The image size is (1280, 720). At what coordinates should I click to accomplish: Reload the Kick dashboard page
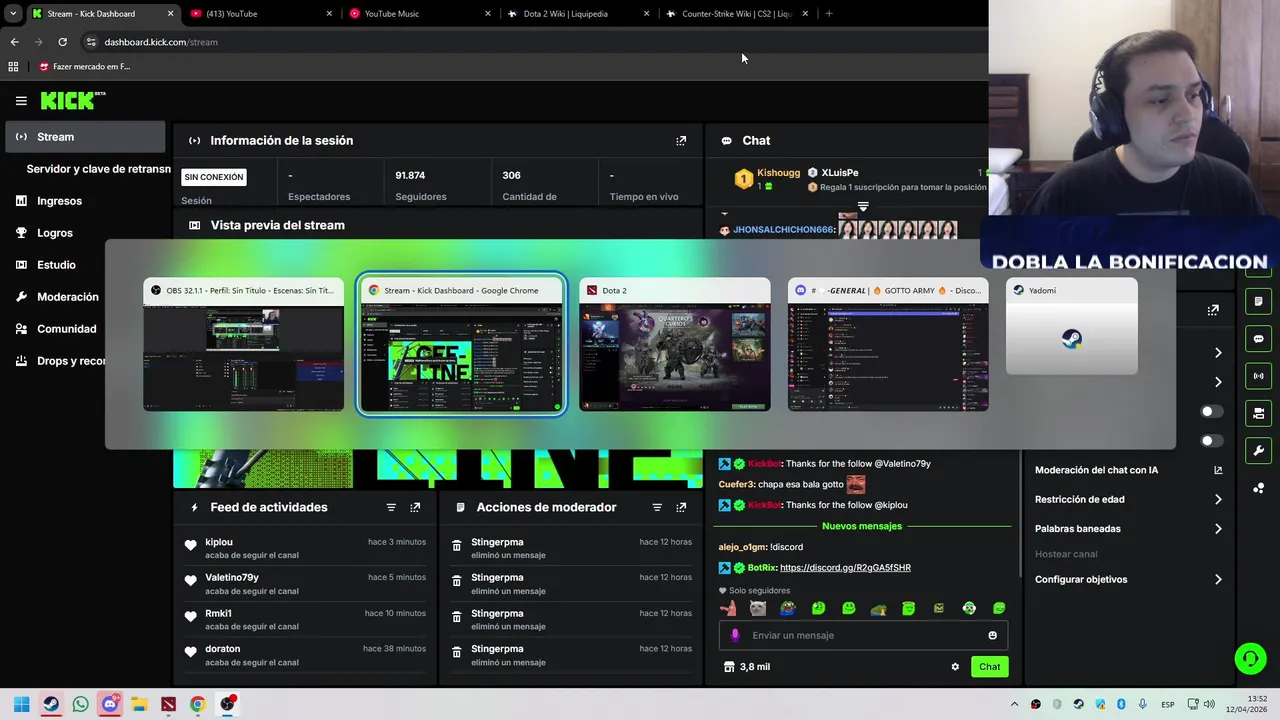point(62,42)
